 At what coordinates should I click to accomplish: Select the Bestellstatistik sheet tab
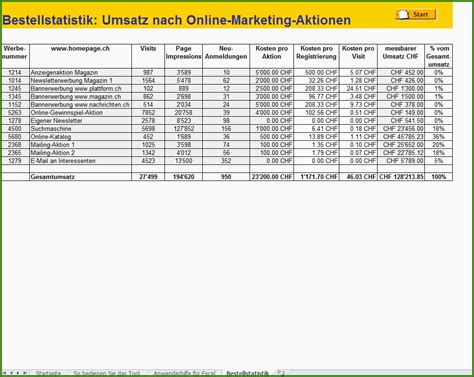(247, 373)
